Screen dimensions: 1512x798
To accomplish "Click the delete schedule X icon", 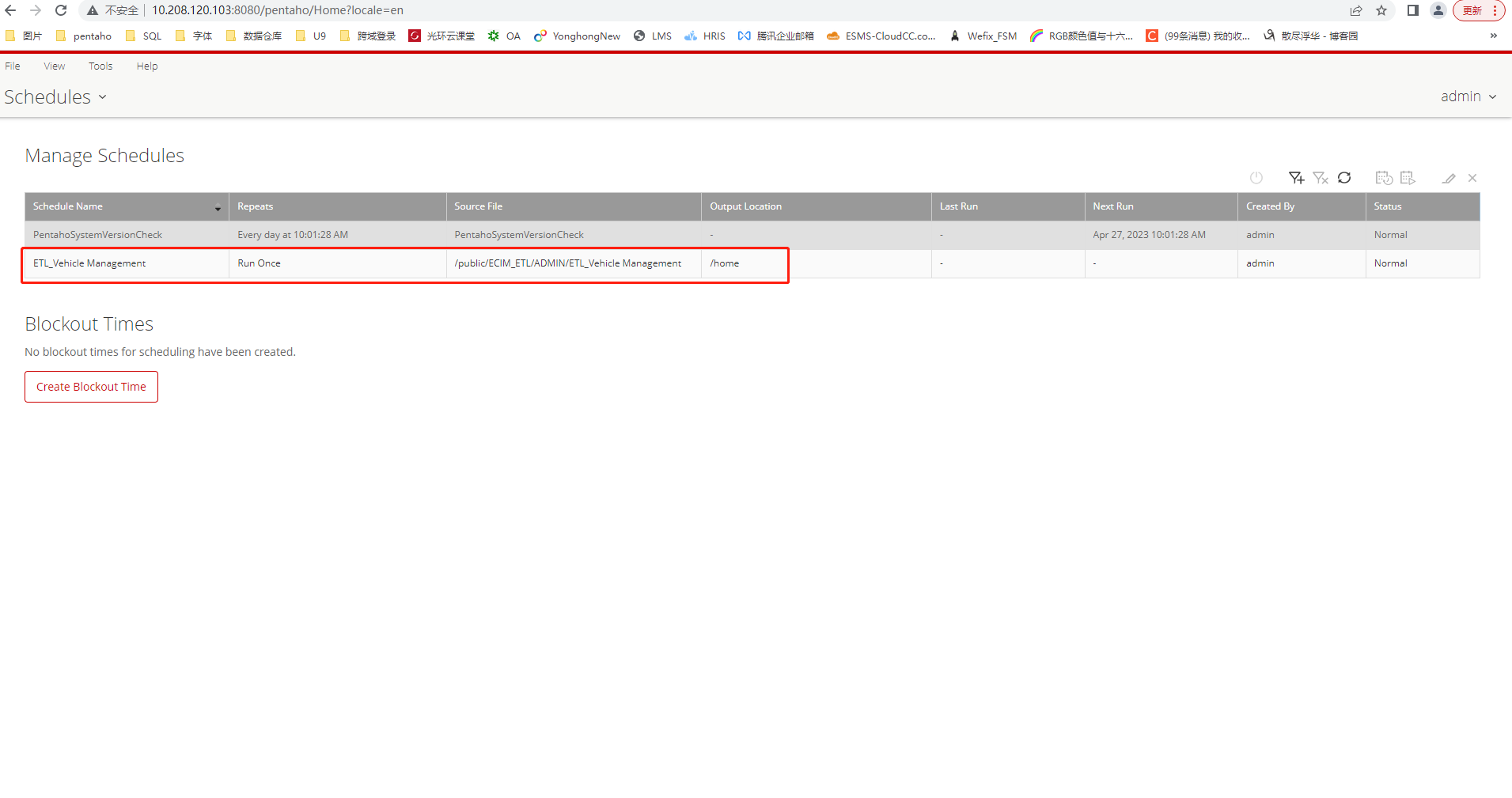I will (x=1472, y=178).
